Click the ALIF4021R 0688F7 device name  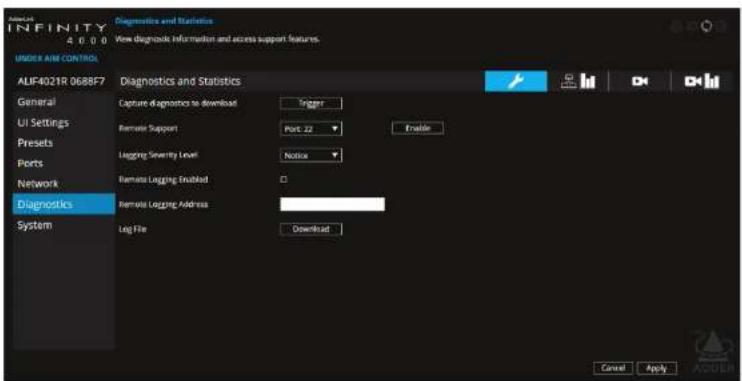pos(61,81)
